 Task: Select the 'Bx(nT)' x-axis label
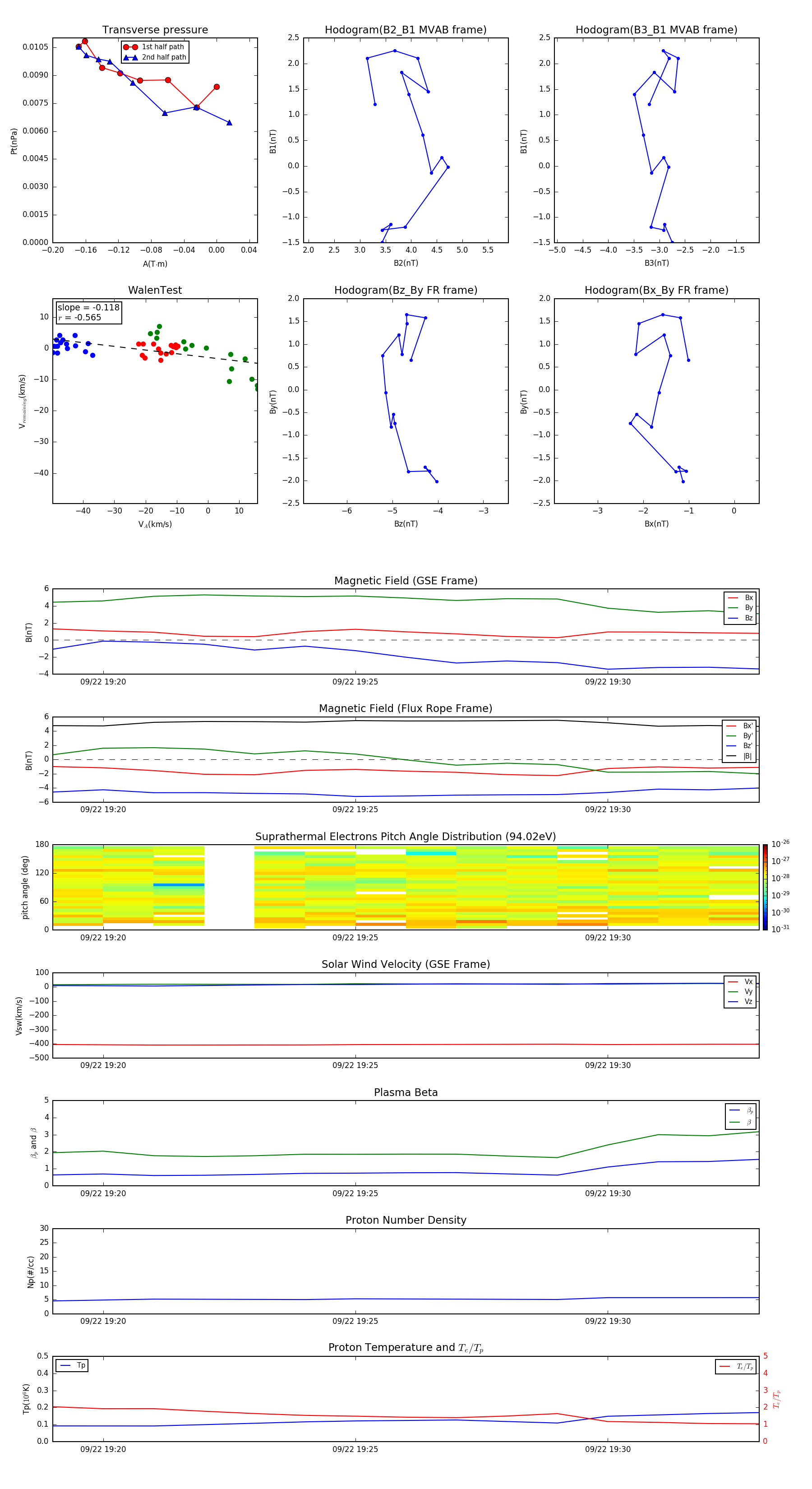656,524
